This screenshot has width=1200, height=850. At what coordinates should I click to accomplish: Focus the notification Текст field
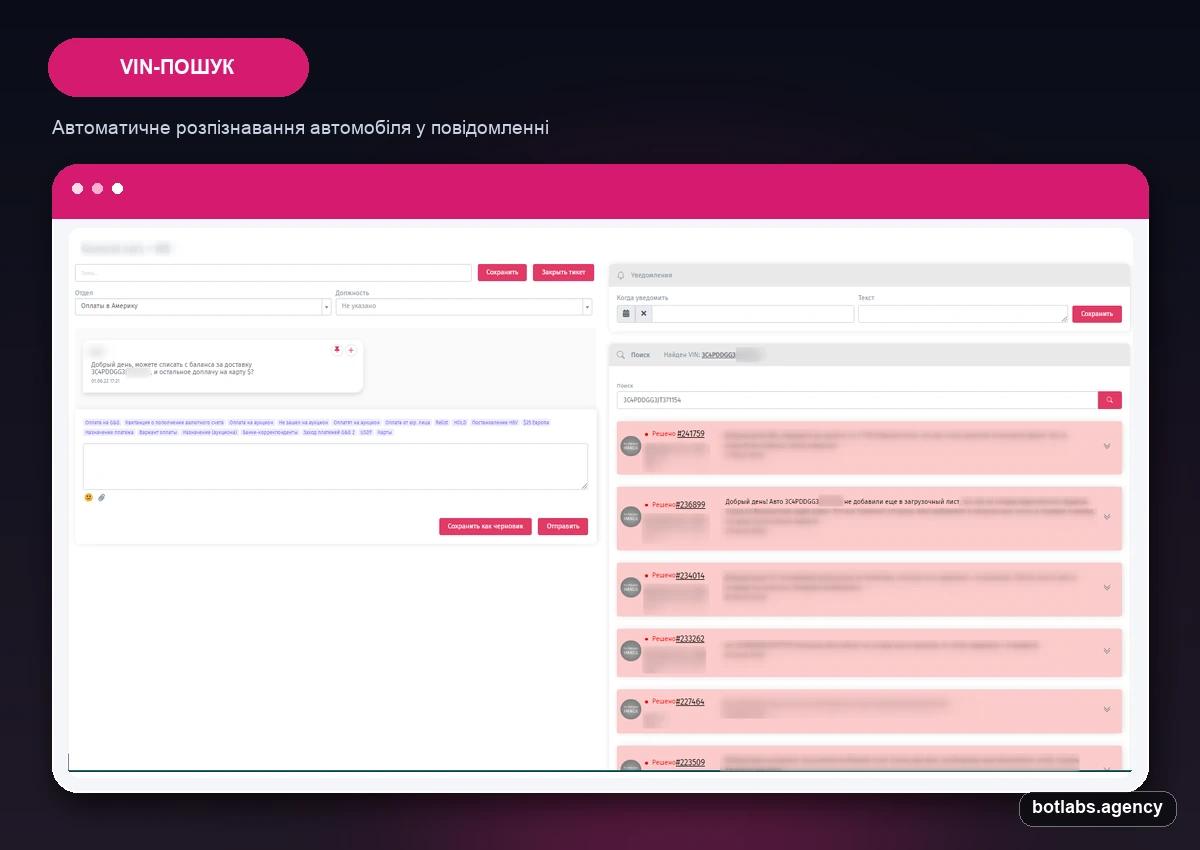pos(963,313)
